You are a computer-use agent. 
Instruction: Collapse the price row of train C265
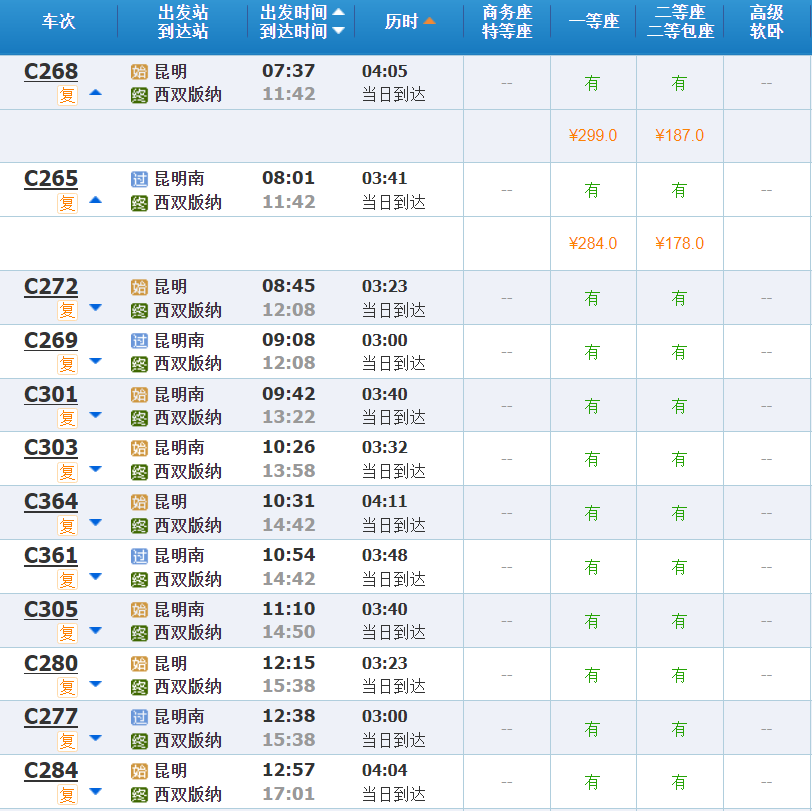(96, 200)
